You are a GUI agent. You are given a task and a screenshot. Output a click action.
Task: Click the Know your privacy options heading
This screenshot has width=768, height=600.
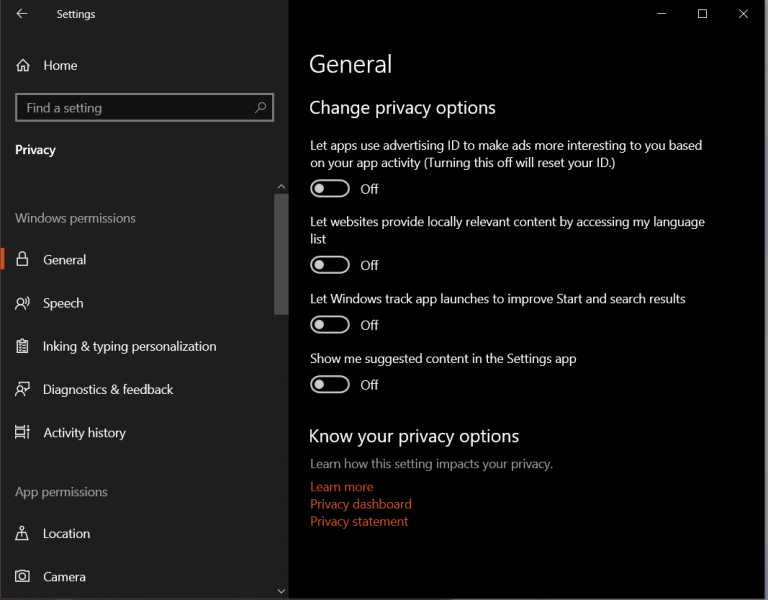pos(414,436)
